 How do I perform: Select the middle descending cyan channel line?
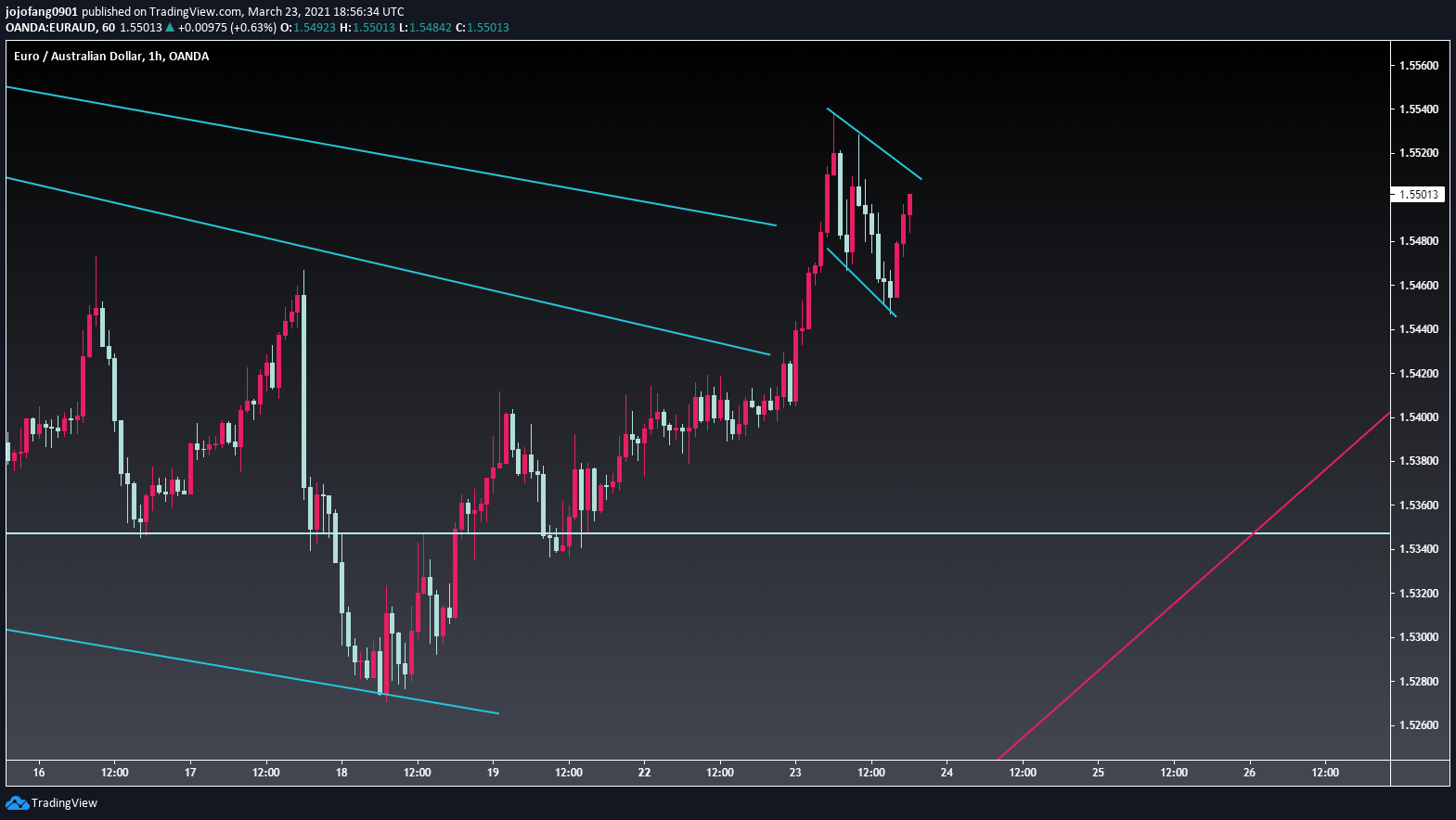click(x=390, y=267)
